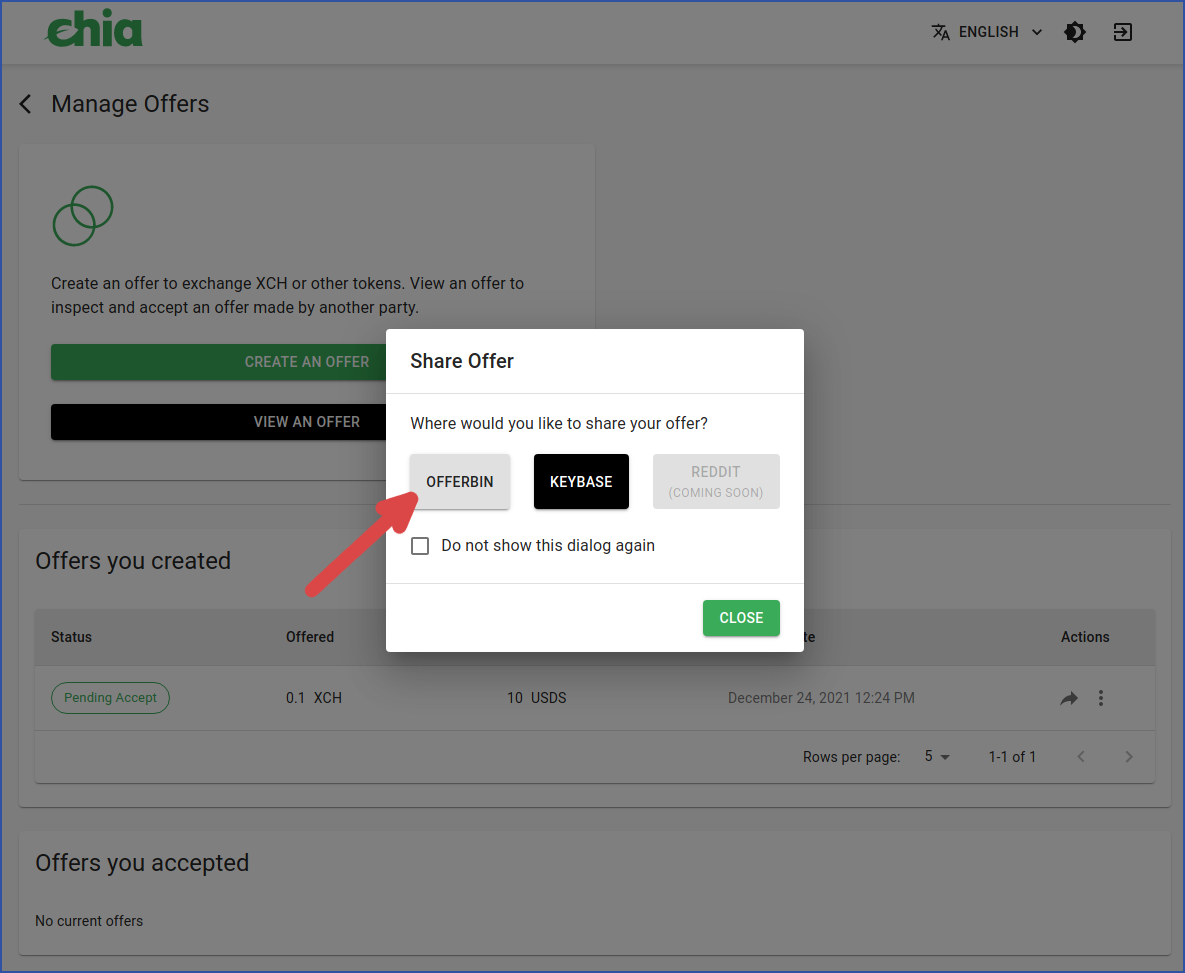1185x973 pixels.
Task: Close the Share Offer dialog
Action: pyautogui.click(x=741, y=618)
